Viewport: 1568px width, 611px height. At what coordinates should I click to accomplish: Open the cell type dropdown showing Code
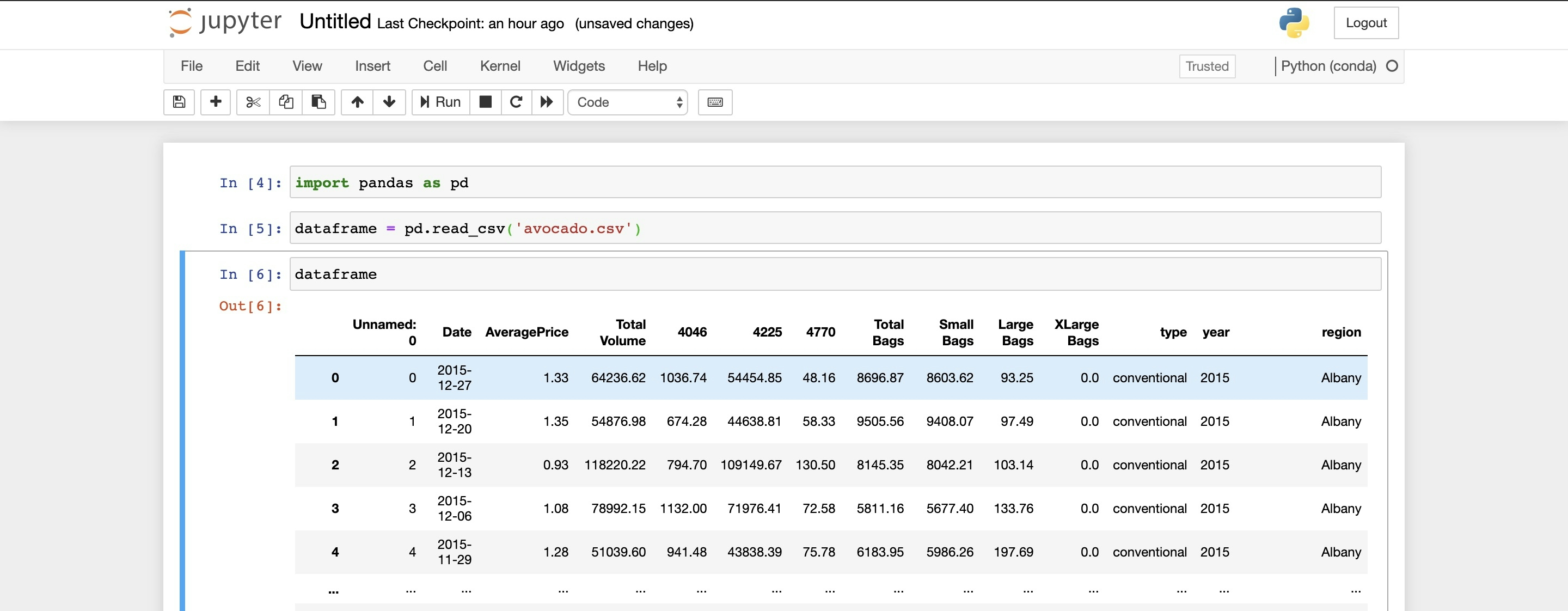[628, 102]
